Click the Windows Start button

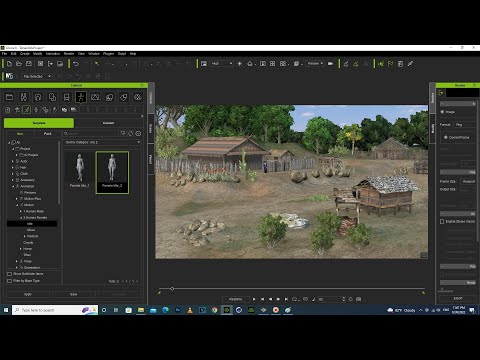click(x=6, y=310)
